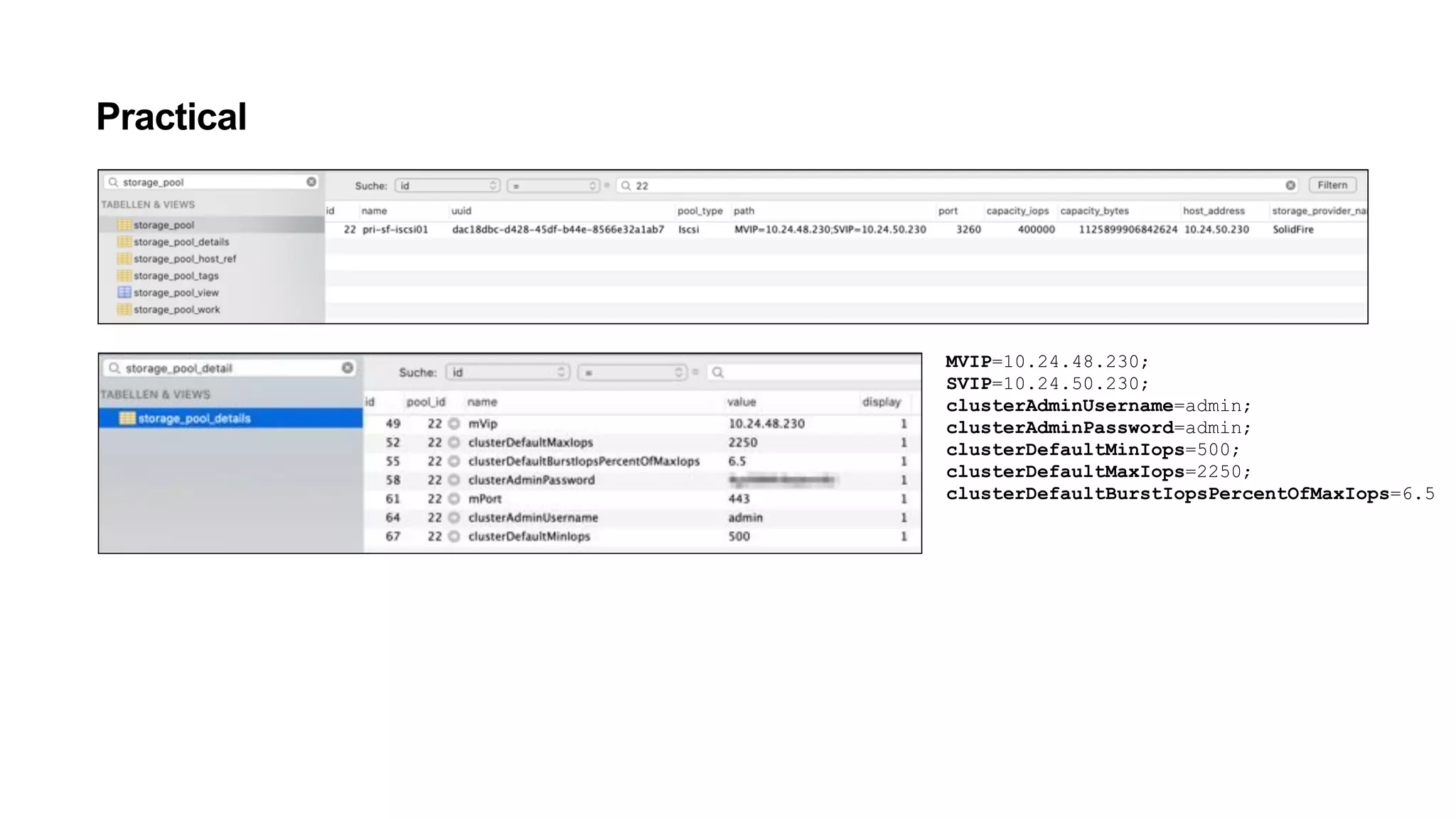Click storage_pool_view view icon in sidebar
The height and width of the screenshot is (819, 1456).
tap(124, 292)
